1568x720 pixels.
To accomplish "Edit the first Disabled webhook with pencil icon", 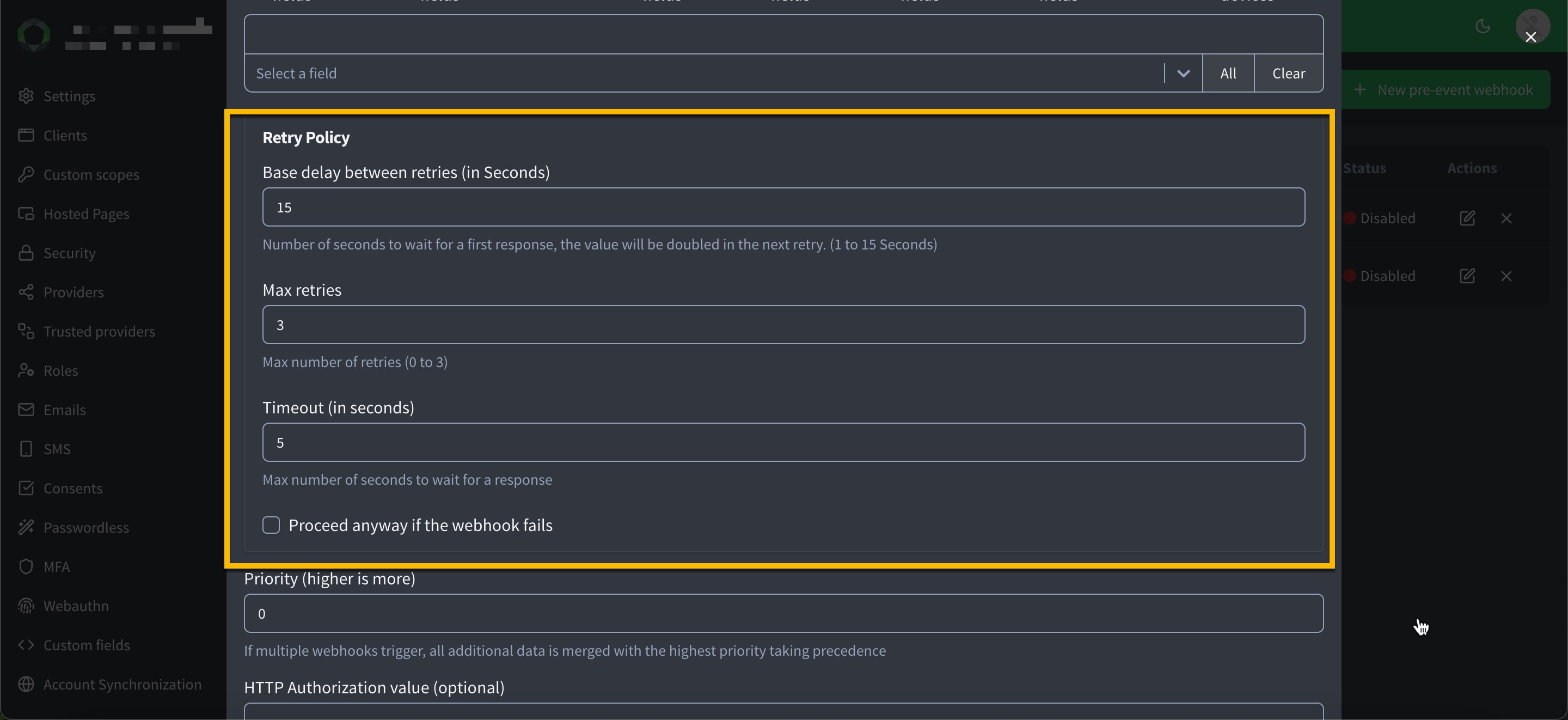I will tap(1468, 218).
